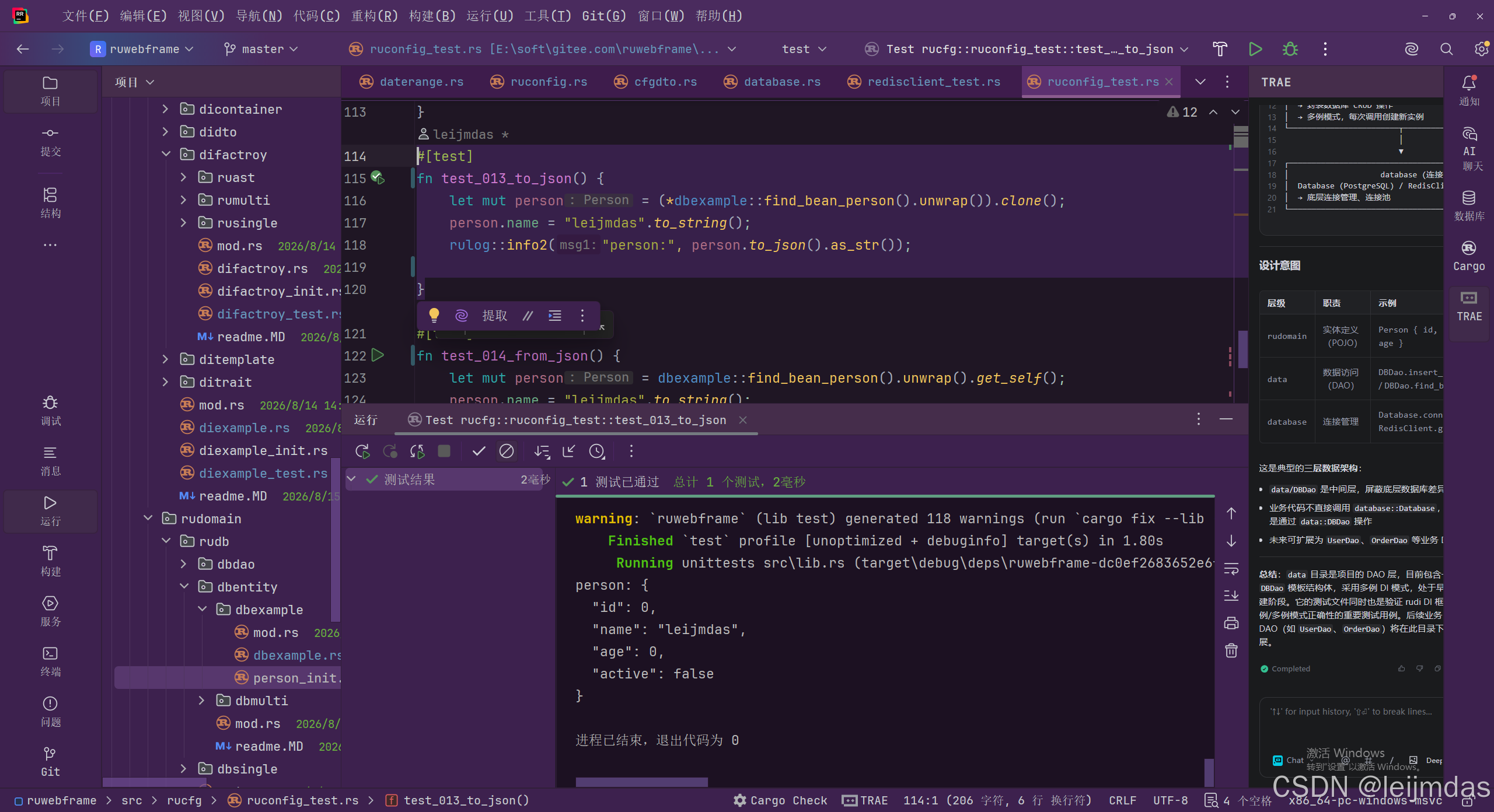Stop the running test process
1494x812 pixels.
(444, 451)
